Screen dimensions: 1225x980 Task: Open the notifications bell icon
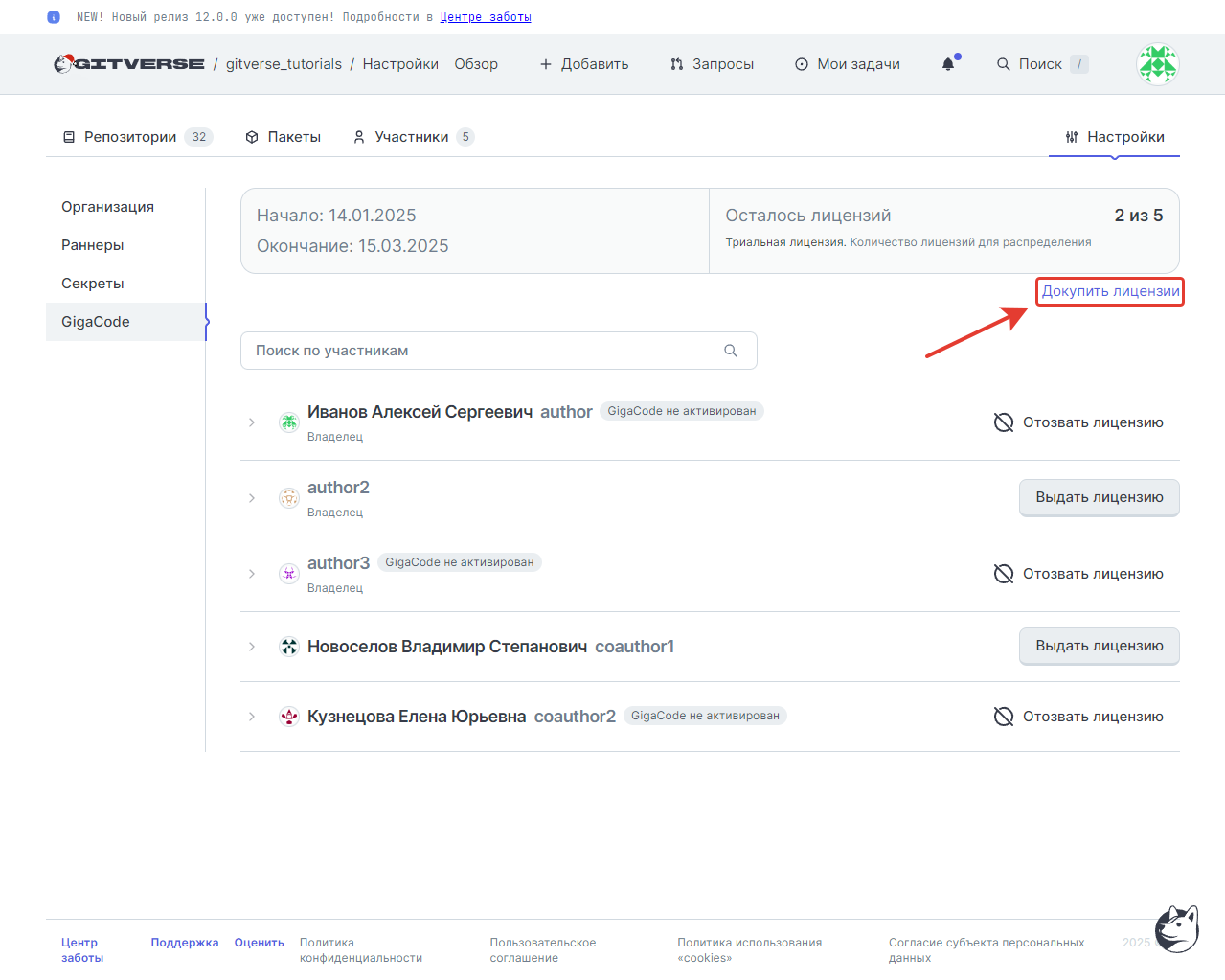pos(948,64)
